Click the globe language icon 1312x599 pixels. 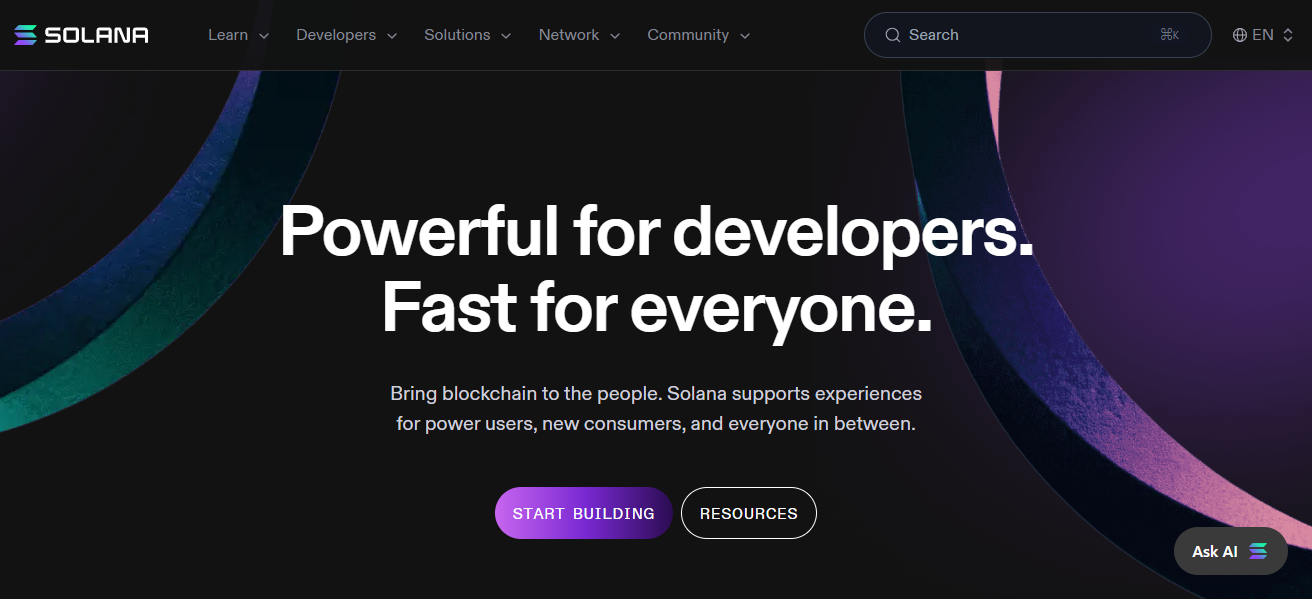click(x=1240, y=35)
